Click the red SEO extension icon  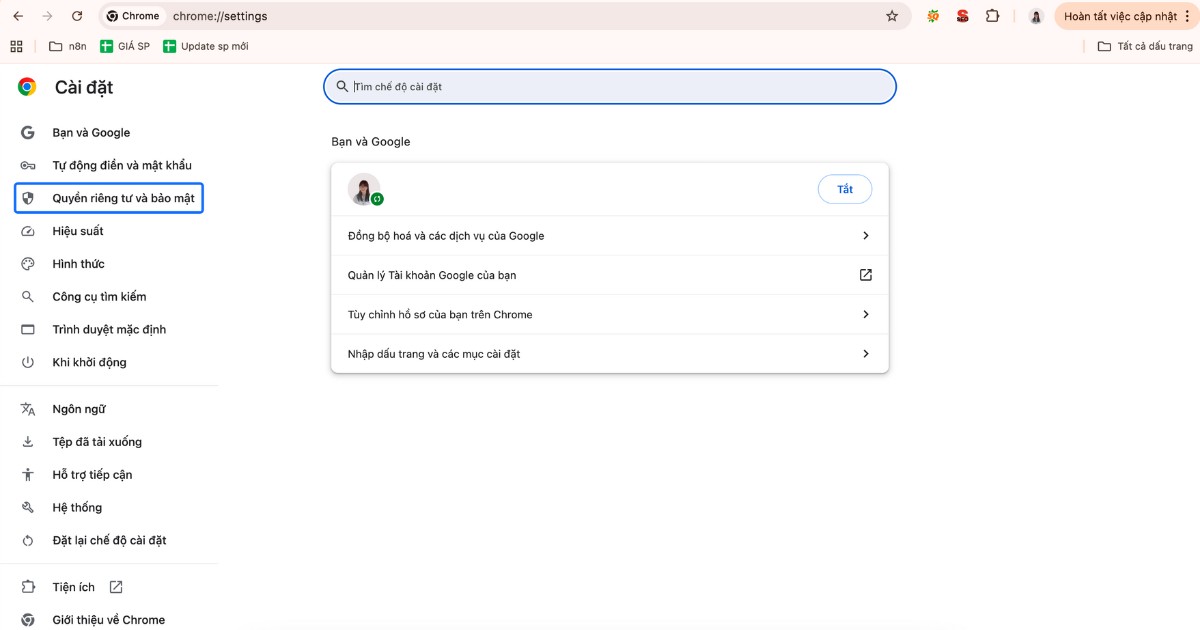pos(961,16)
